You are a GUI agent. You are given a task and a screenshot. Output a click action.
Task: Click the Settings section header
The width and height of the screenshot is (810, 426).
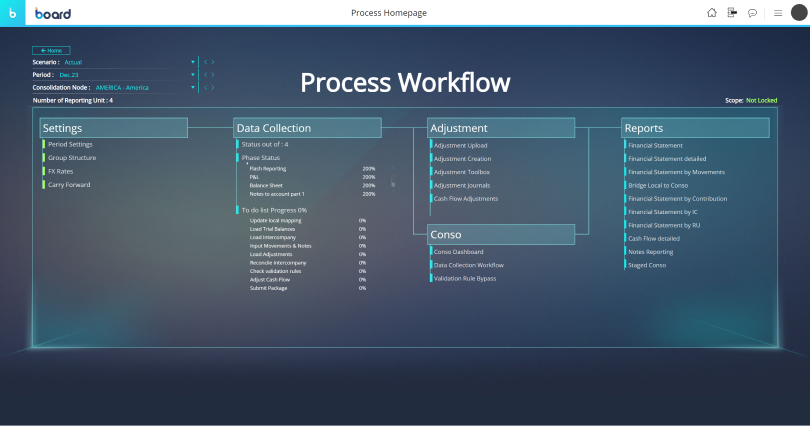[114, 128]
